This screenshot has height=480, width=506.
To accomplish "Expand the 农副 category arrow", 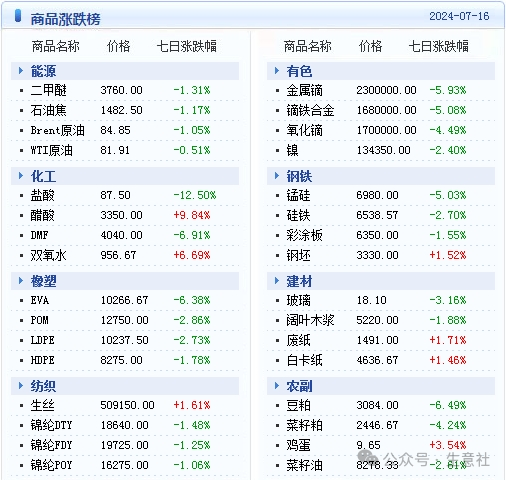I will (277, 386).
